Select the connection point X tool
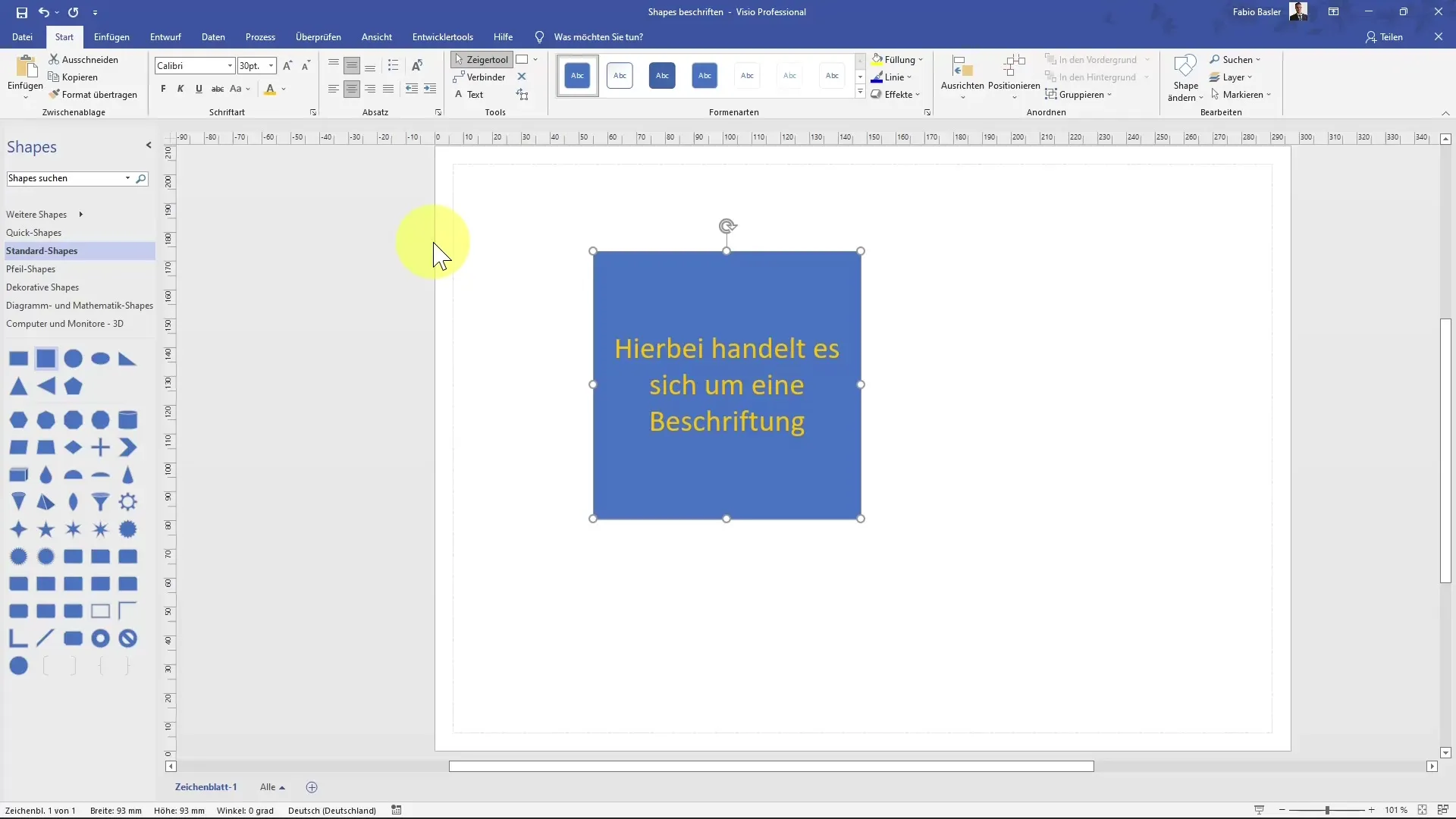The height and width of the screenshot is (819, 1456). (522, 77)
